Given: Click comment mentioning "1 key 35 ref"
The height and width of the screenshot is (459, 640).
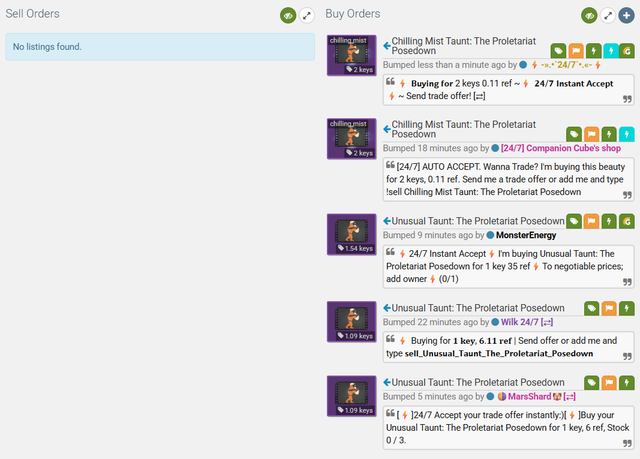Looking at the screenshot, I should 509,266.
